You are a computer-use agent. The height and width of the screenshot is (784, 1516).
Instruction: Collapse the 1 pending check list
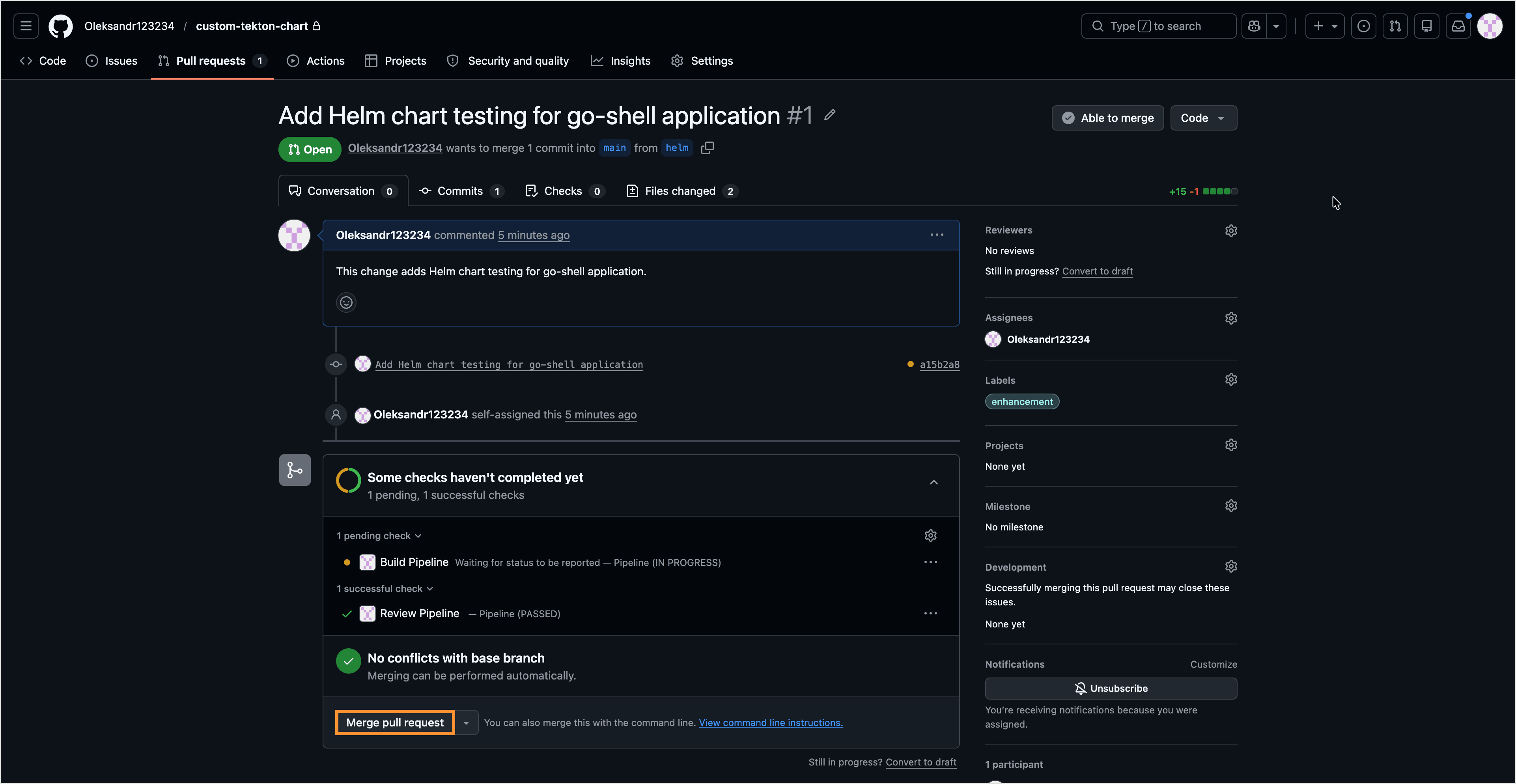[379, 536]
